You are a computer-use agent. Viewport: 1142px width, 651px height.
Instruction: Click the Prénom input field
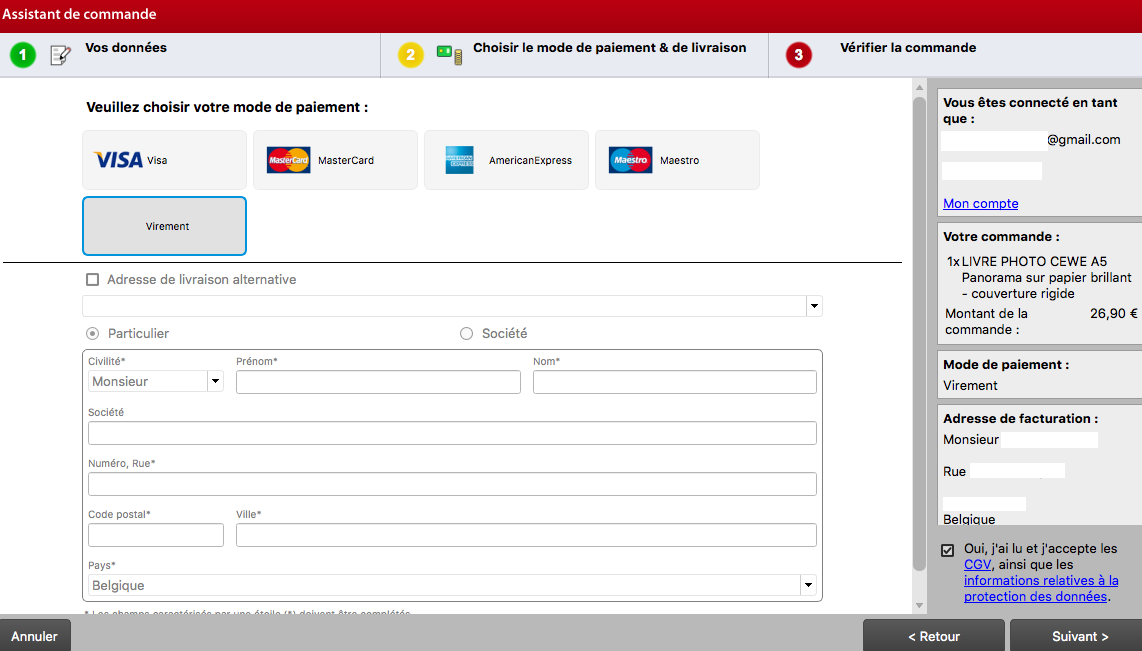378,382
